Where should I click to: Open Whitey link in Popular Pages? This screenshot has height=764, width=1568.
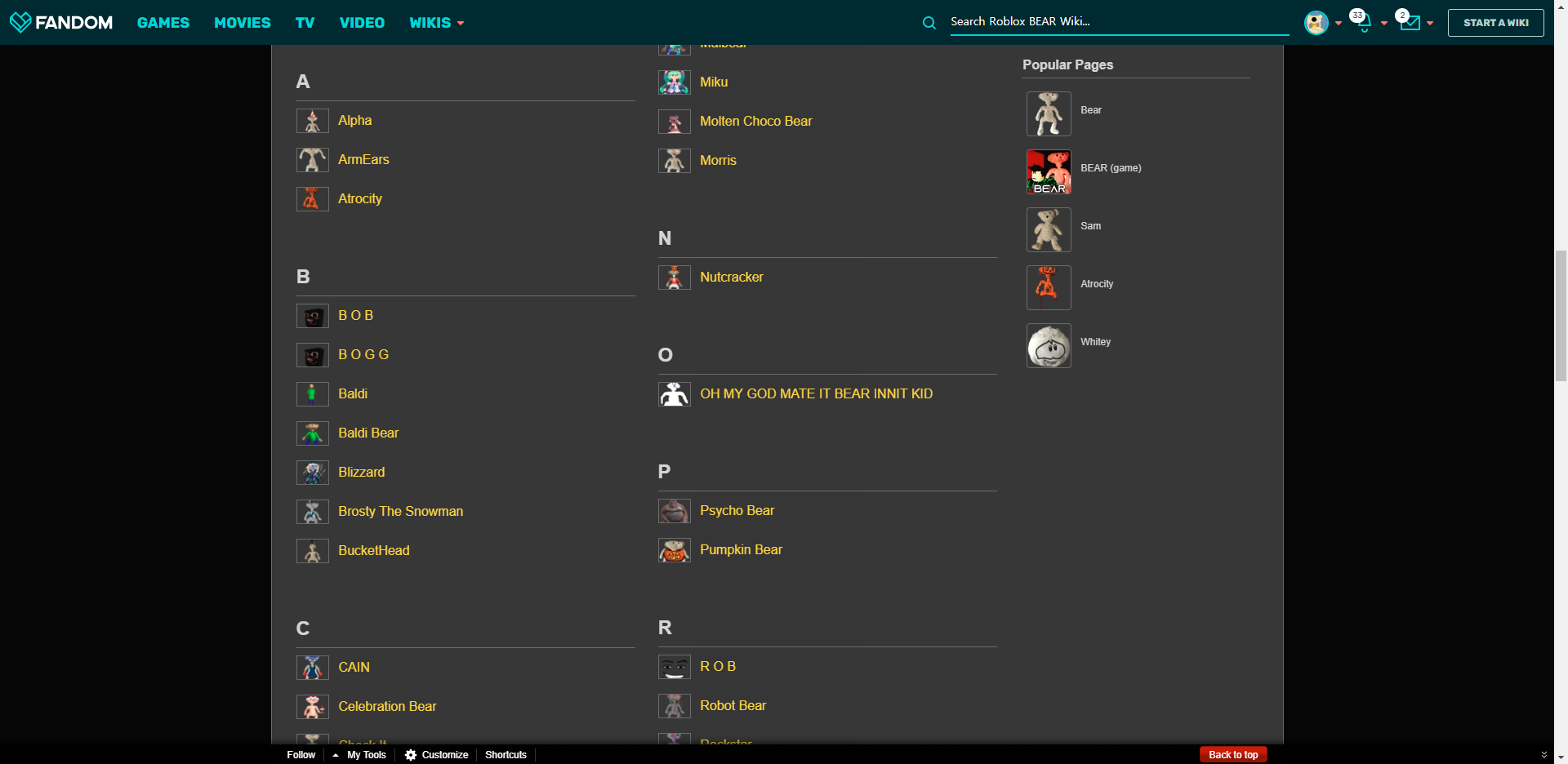[x=1096, y=342]
